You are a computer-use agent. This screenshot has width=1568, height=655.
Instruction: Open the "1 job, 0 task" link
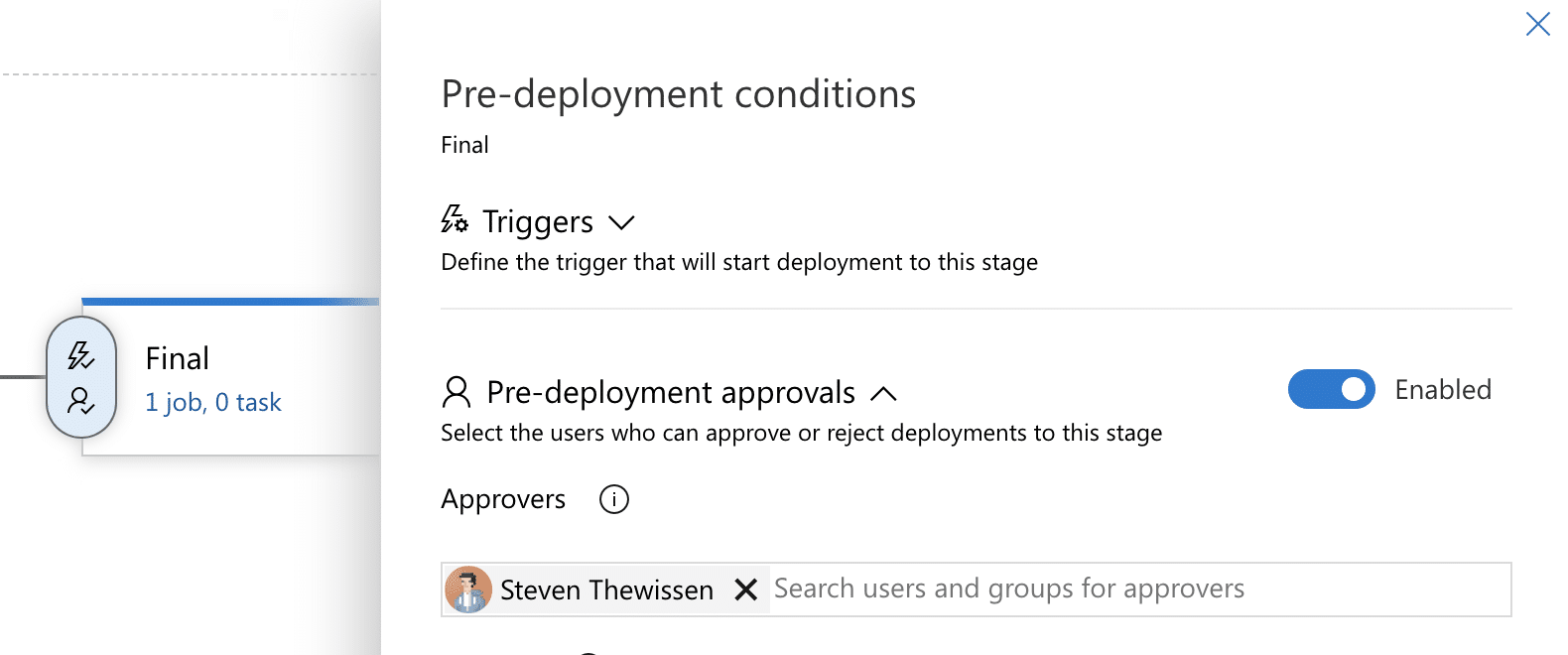pyautogui.click(x=213, y=402)
